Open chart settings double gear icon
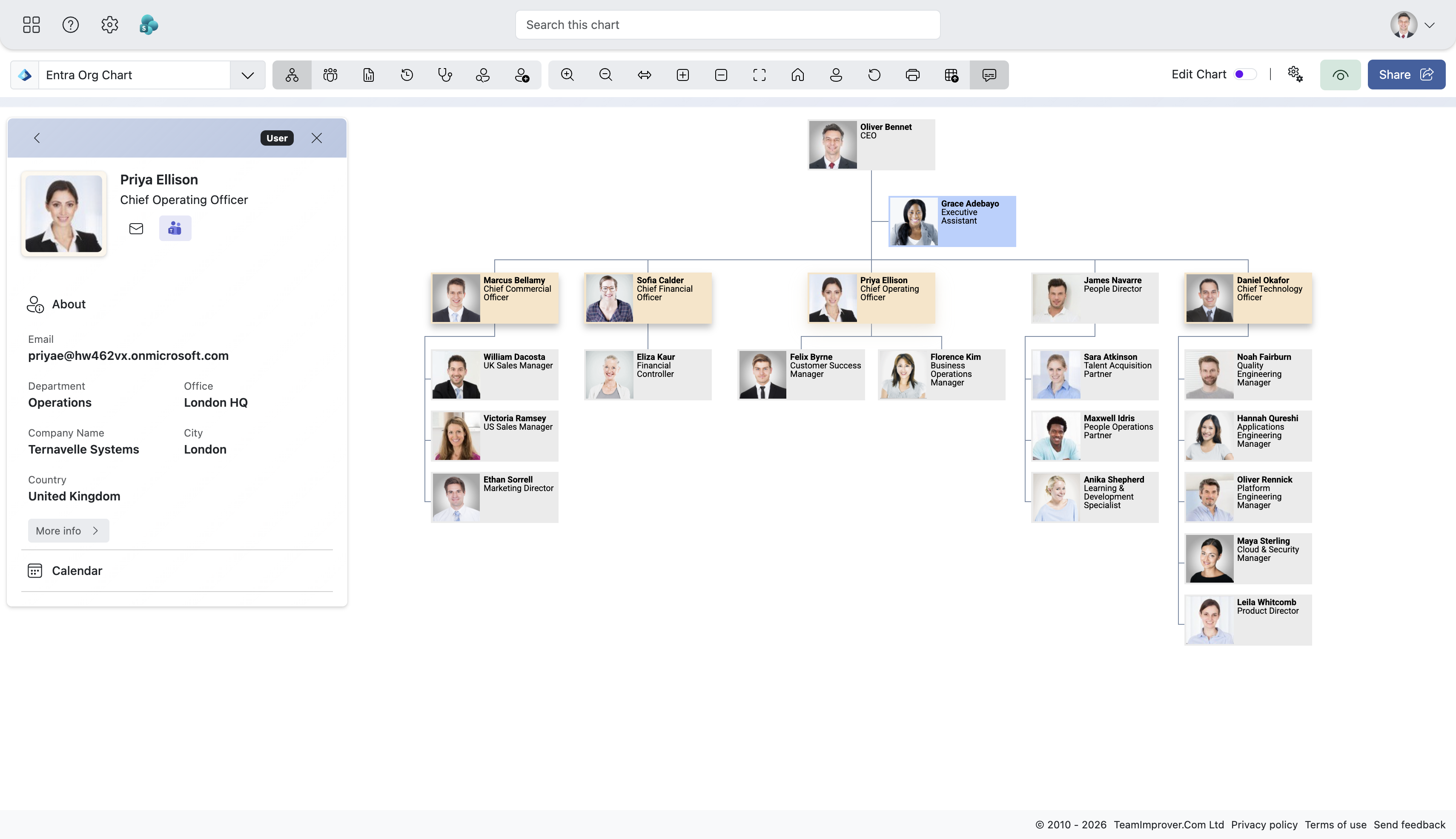The width and height of the screenshot is (1456, 839). click(x=1295, y=75)
